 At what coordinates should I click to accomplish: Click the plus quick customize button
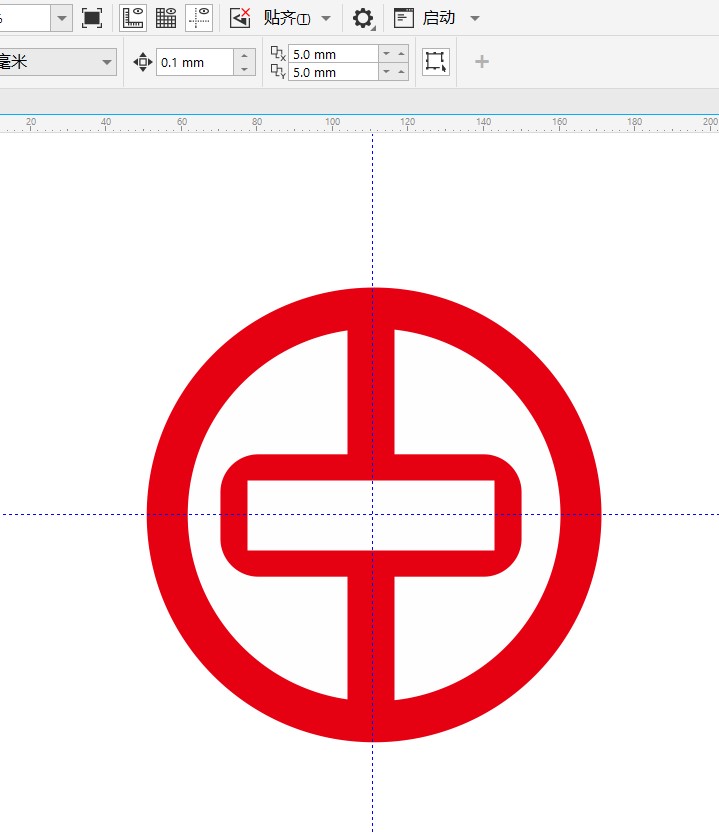pos(482,62)
